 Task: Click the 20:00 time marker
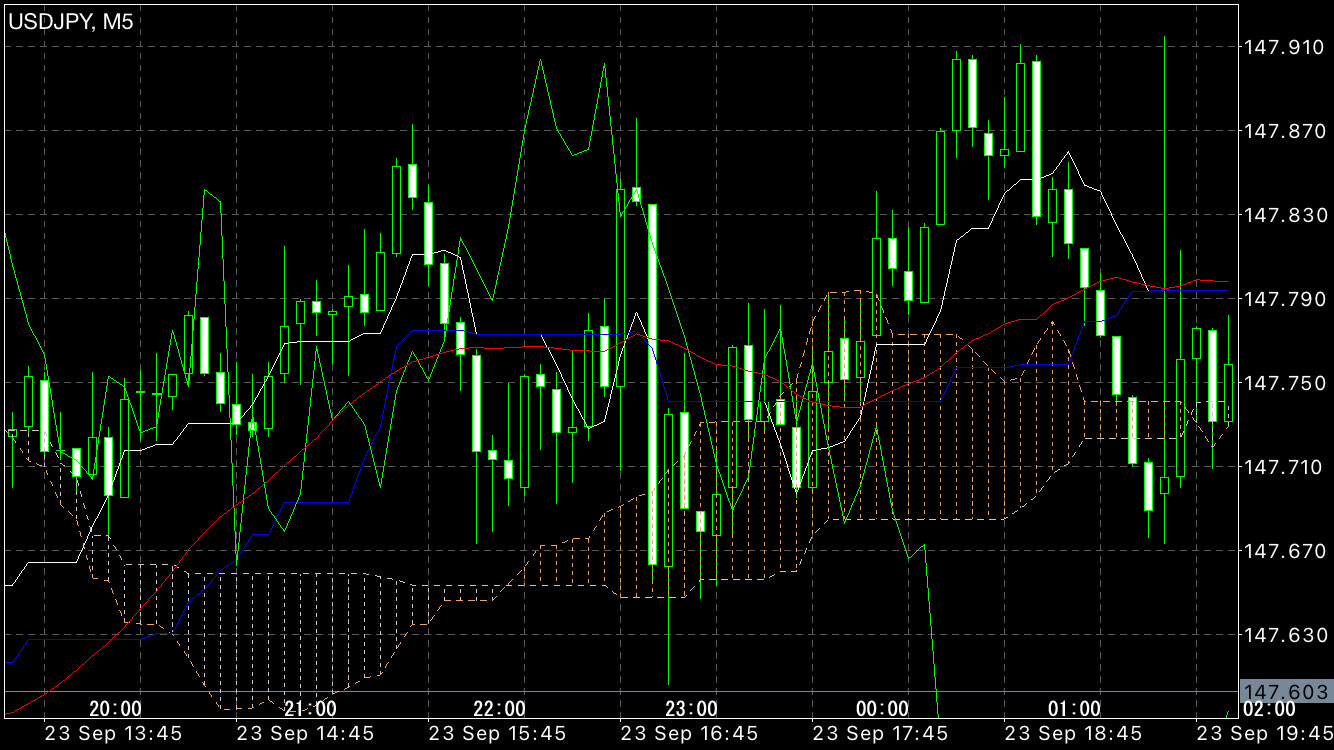tap(115, 709)
